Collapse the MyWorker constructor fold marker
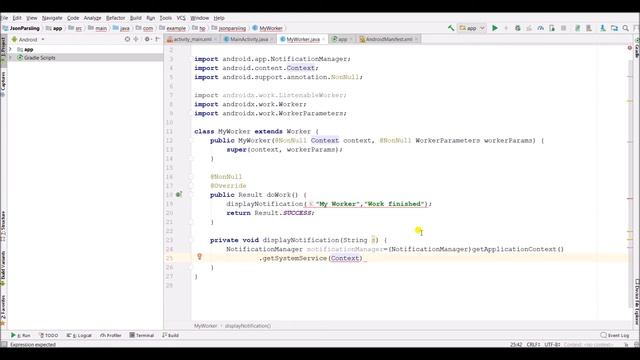The height and width of the screenshot is (360, 640). pos(191,140)
